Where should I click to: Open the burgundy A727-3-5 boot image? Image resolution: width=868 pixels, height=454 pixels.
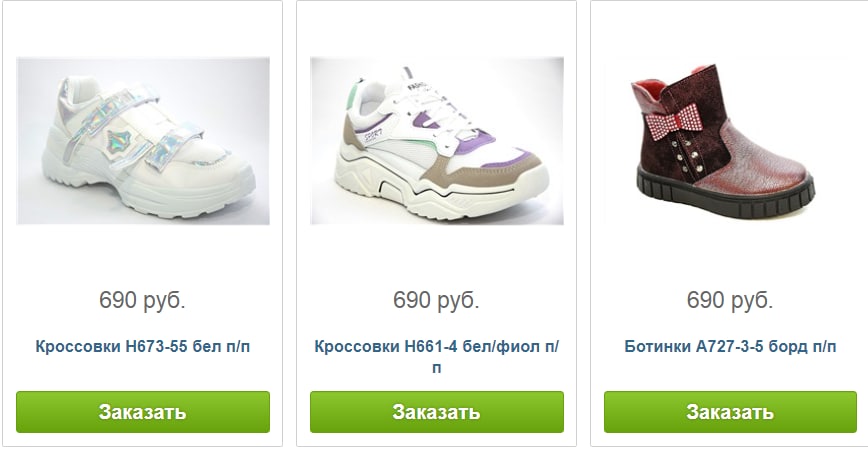(x=730, y=141)
